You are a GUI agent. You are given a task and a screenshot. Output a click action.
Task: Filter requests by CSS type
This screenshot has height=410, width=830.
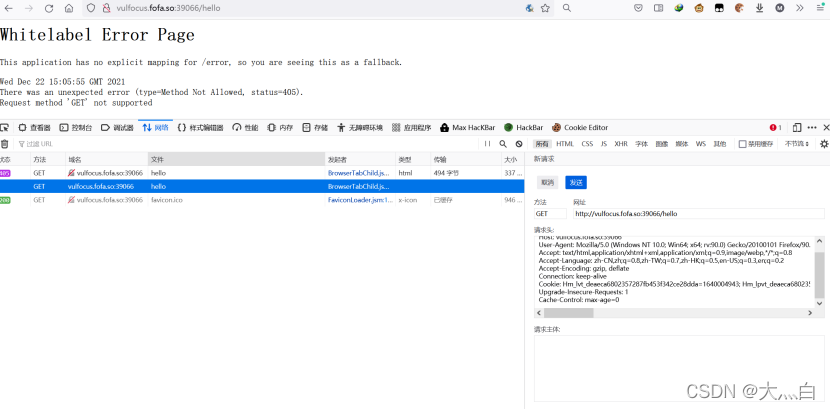pos(587,144)
